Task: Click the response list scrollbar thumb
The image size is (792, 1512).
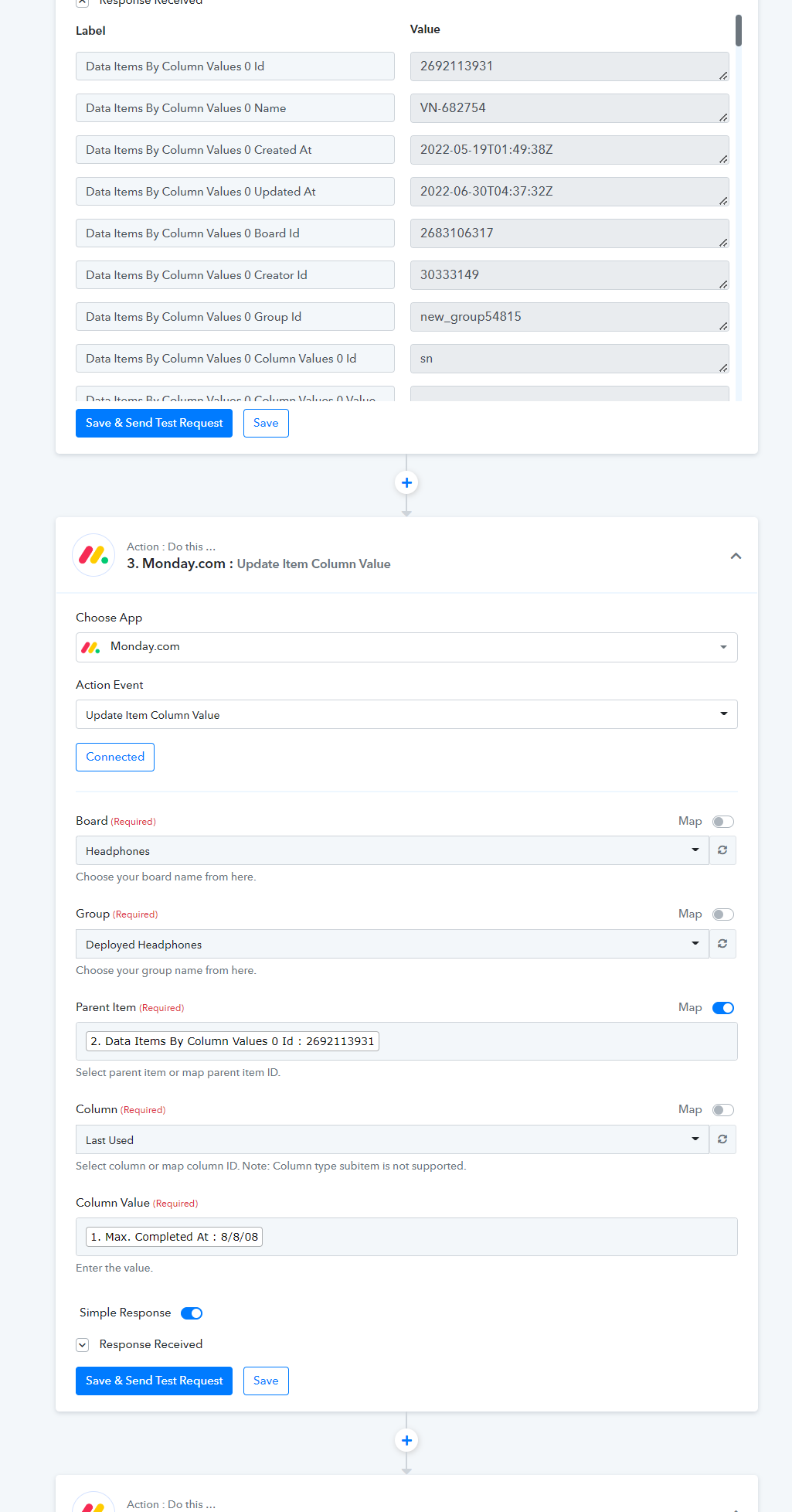Action: pos(739,31)
